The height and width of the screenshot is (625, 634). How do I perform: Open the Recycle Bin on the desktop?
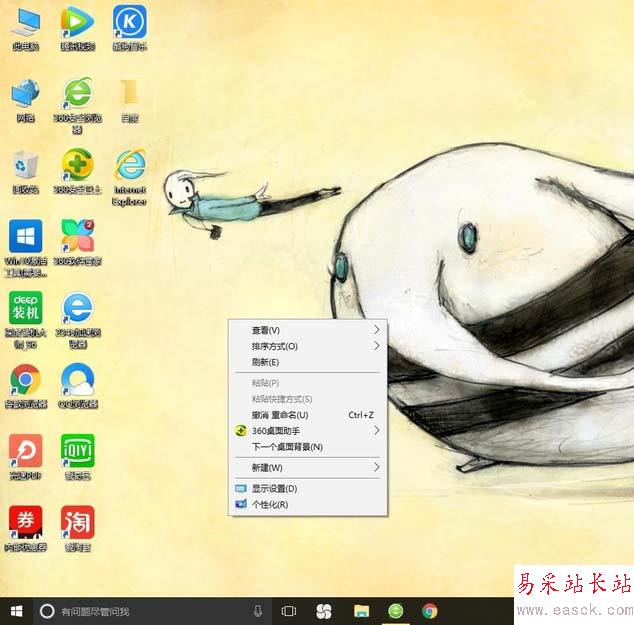pyautogui.click(x=25, y=166)
